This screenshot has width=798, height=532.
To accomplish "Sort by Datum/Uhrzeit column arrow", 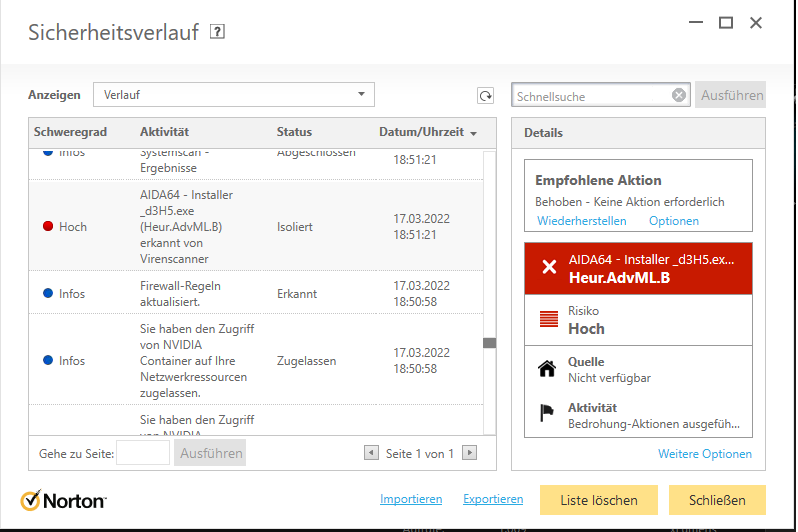I will 474,133.
